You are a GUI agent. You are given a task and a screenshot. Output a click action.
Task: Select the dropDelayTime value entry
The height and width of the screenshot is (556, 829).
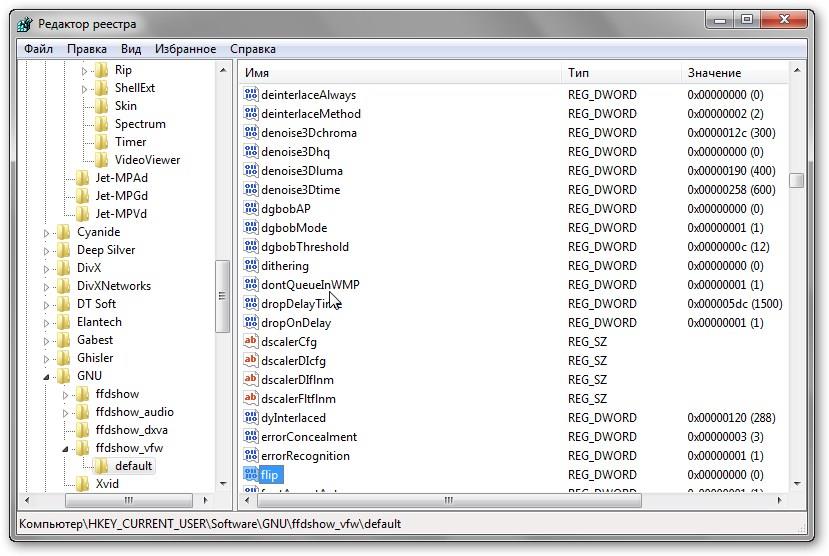300,304
